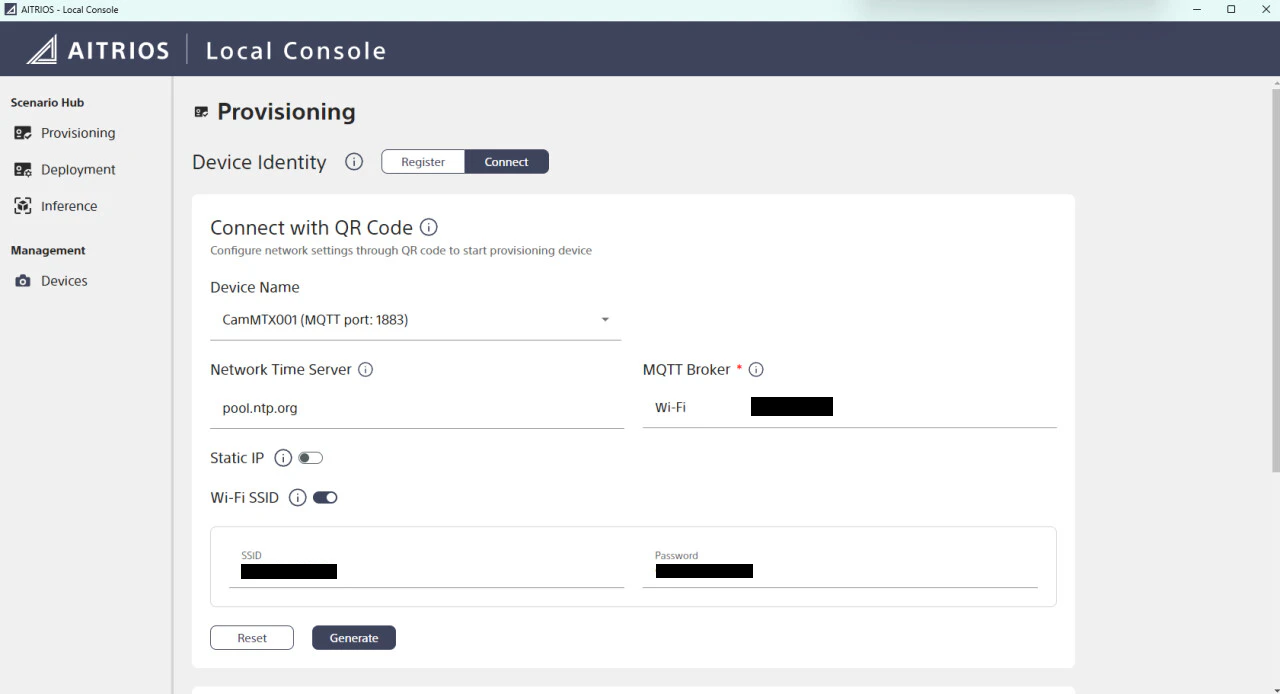The image size is (1280, 694).
Task: Show info for Device Identity
Action: pyautogui.click(x=354, y=162)
